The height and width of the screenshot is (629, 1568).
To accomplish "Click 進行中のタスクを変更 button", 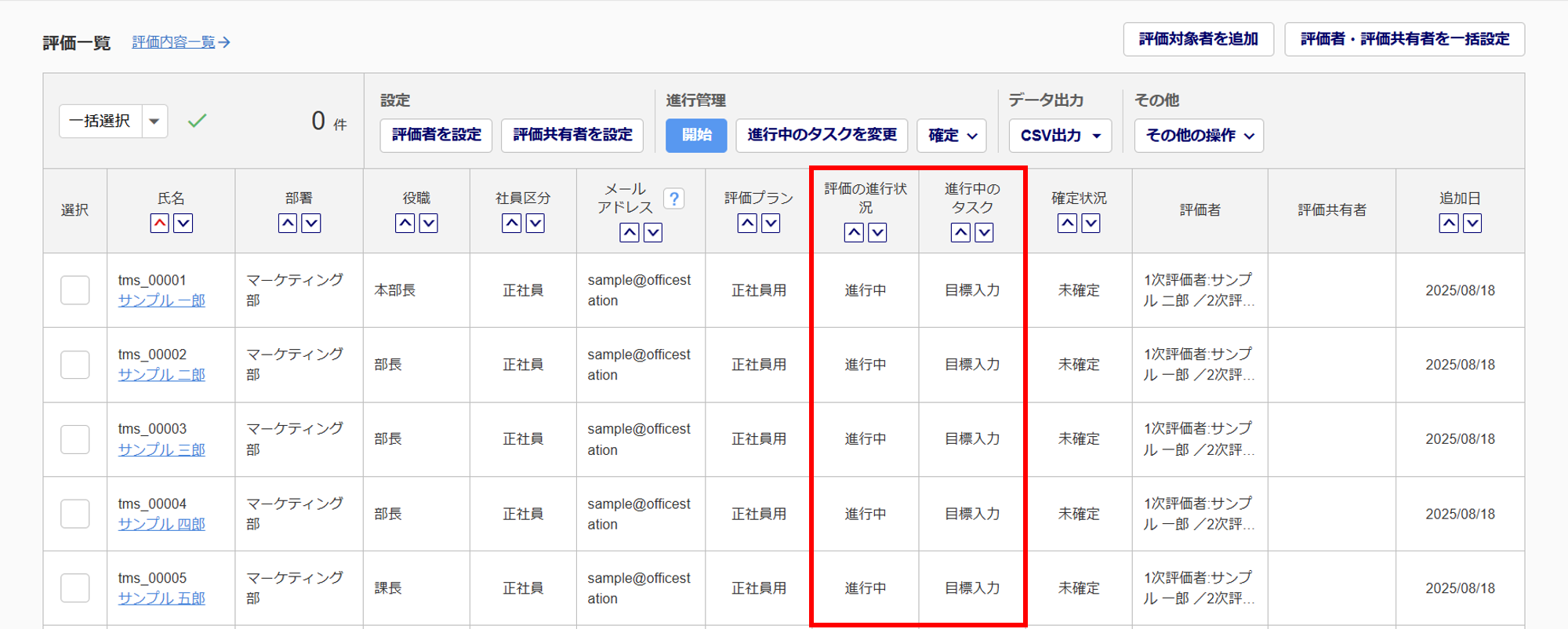I will [822, 136].
